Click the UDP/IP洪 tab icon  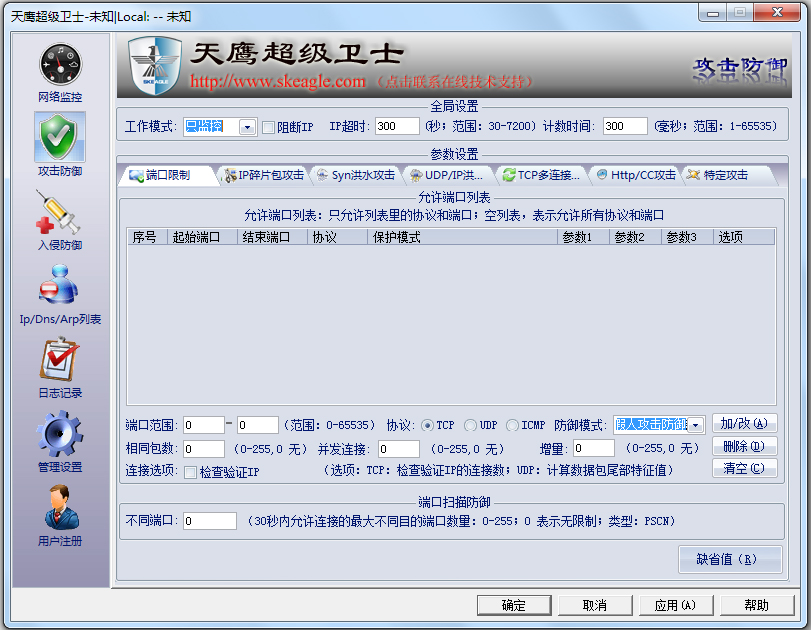pyautogui.click(x=416, y=175)
